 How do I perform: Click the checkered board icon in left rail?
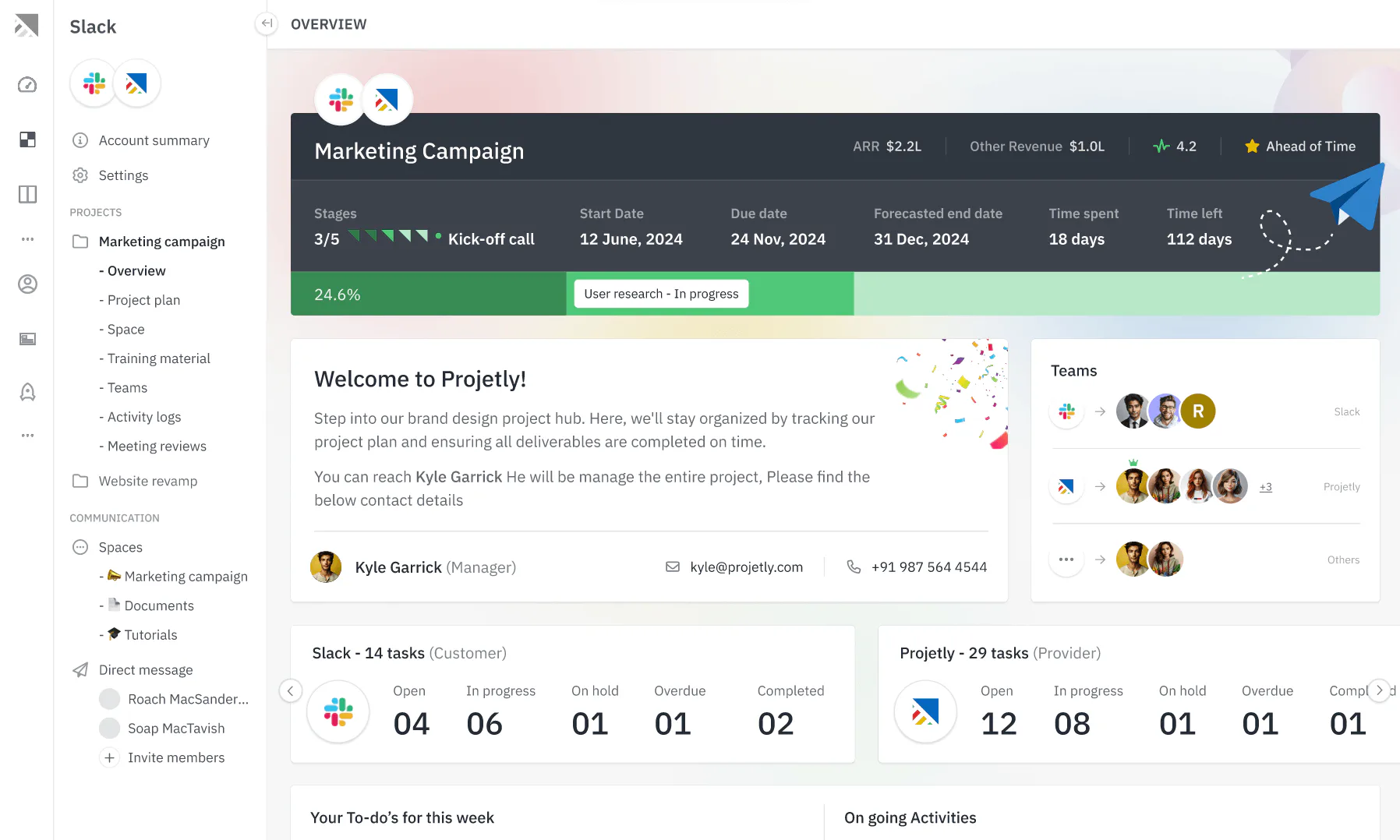(27, 139)
